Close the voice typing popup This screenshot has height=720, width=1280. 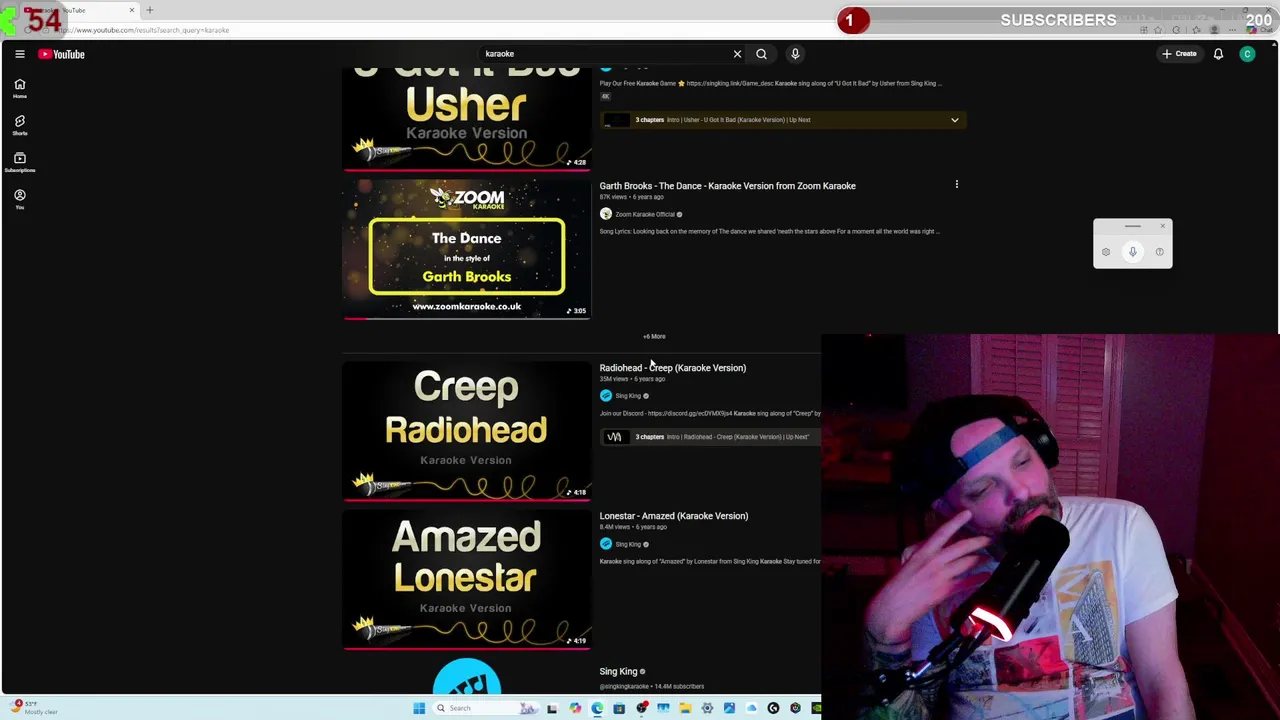coord(1162,226)
